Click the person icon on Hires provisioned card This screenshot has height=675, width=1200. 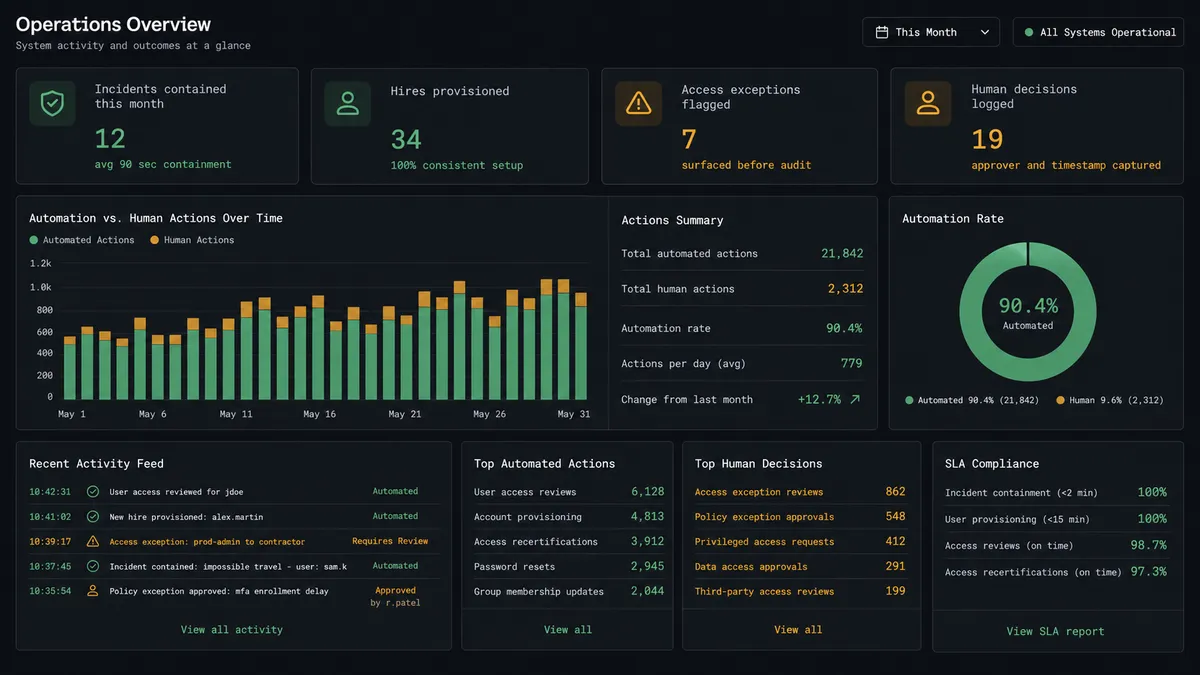(x=347, y=103)
